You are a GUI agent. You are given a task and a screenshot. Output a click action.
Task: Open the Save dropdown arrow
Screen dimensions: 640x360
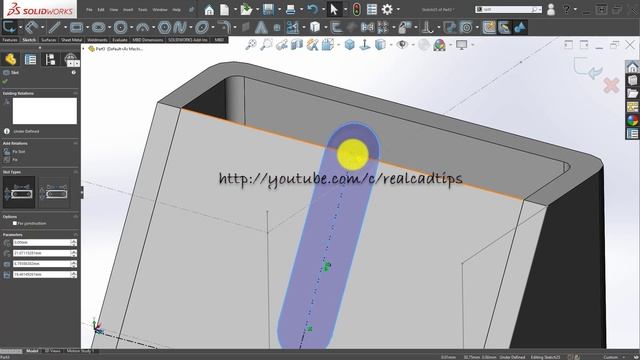(x=279, y=9)
